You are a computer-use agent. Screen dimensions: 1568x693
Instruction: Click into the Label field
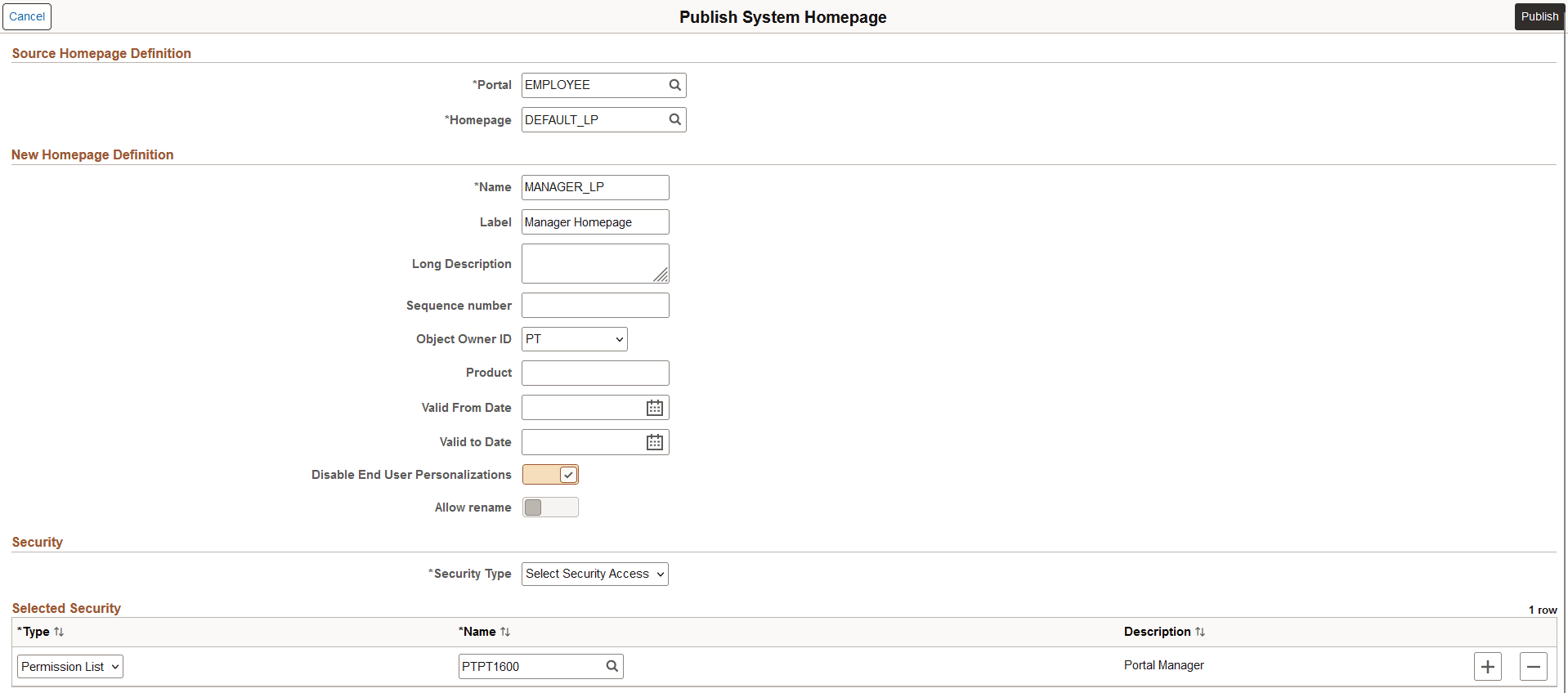pyautogui.click(x=595, y=222)
